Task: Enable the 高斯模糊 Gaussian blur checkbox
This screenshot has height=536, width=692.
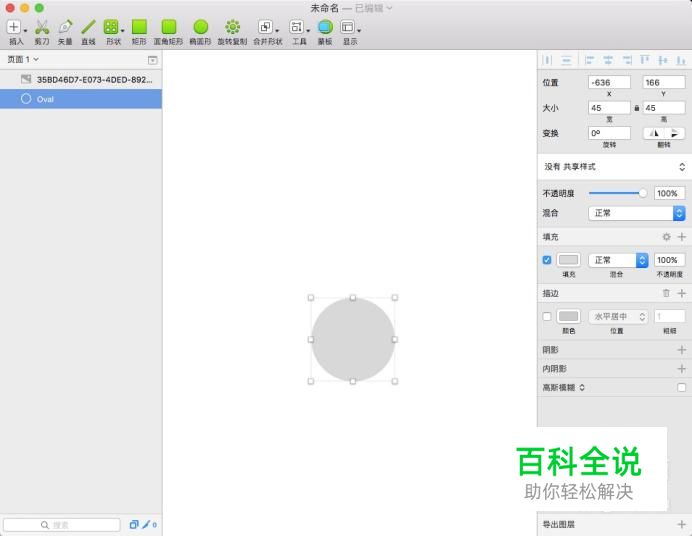Action: click(x=681, y=387)
